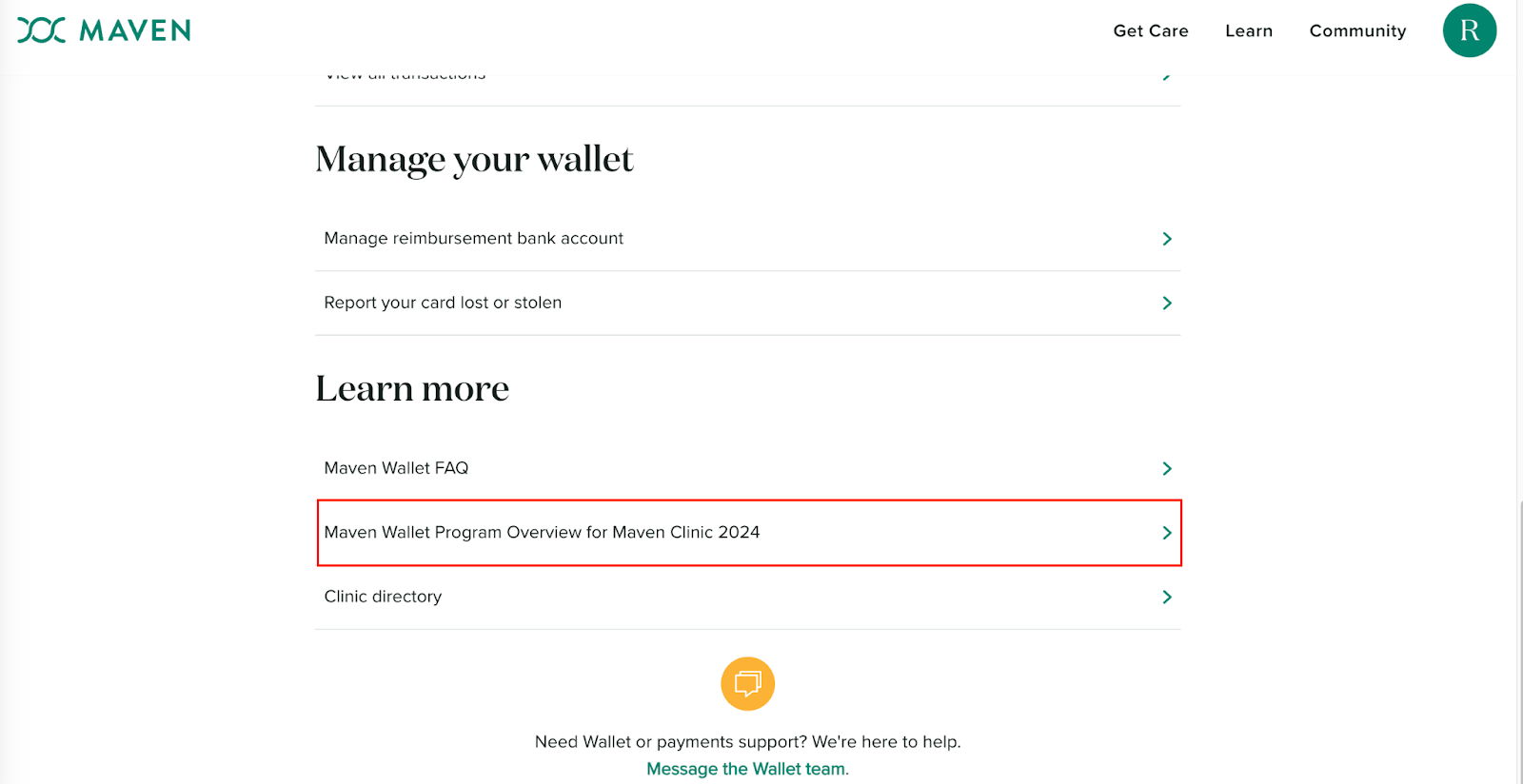Click partially hidden view all transactions chevron
Image resolution: width=1523 pixels, height=784 pixels.
(x=1166, y=76)
